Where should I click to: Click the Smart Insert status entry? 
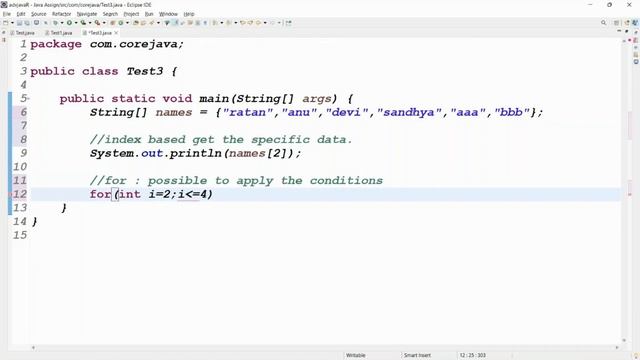click(417, 355)
